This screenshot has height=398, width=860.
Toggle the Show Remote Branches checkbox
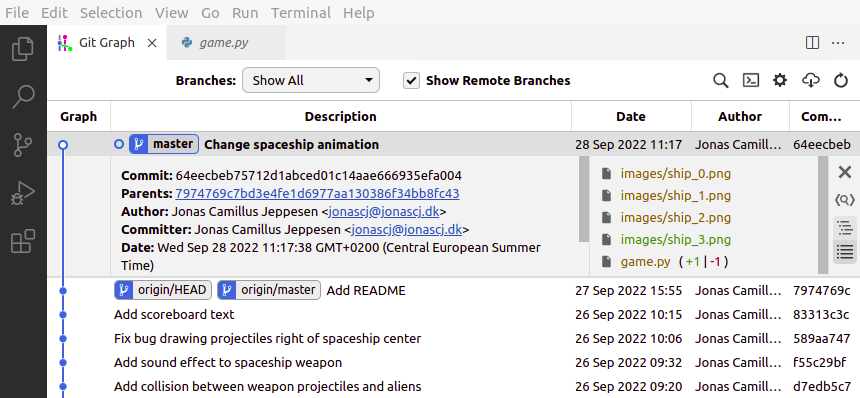[411, 81]
